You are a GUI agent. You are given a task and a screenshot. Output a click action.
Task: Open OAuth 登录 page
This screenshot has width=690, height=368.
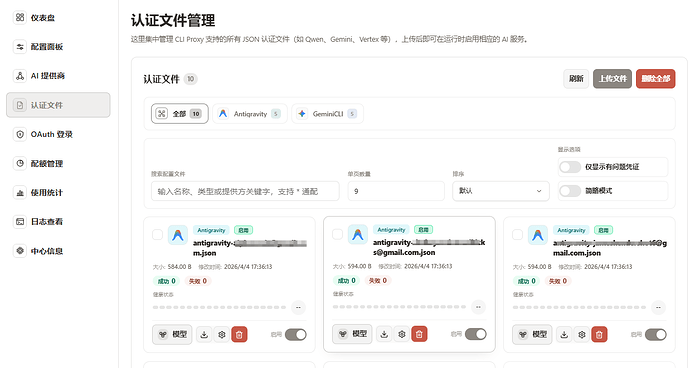tap(58, 134)
